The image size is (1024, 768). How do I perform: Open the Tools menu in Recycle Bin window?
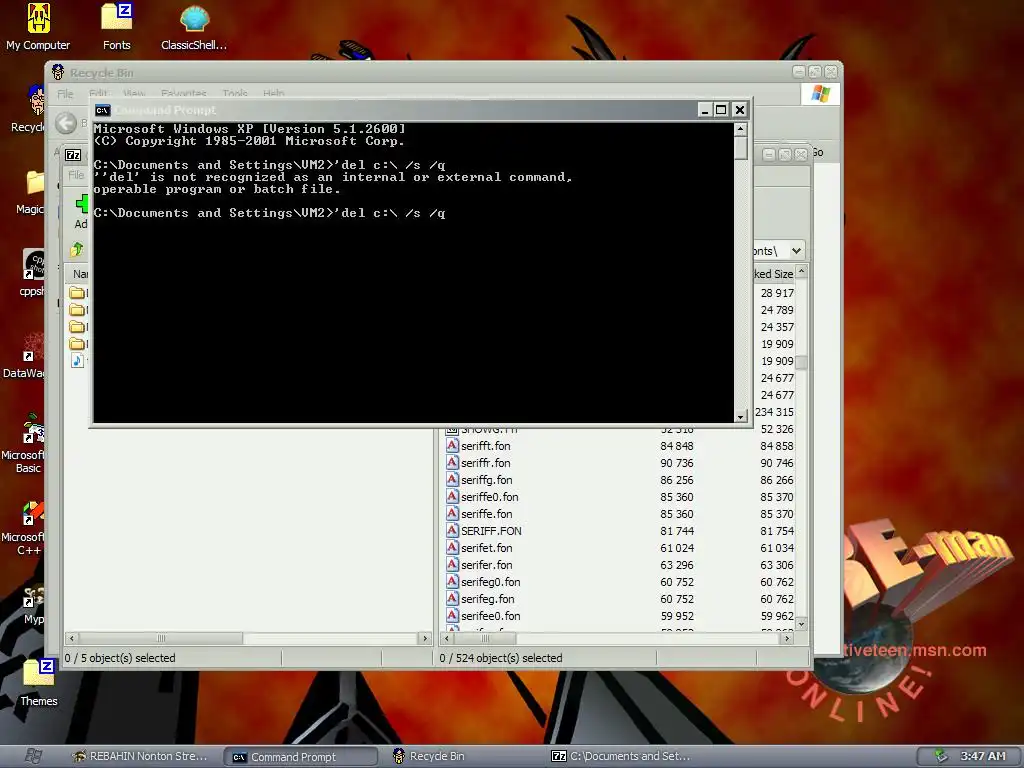tap(234, 93)
